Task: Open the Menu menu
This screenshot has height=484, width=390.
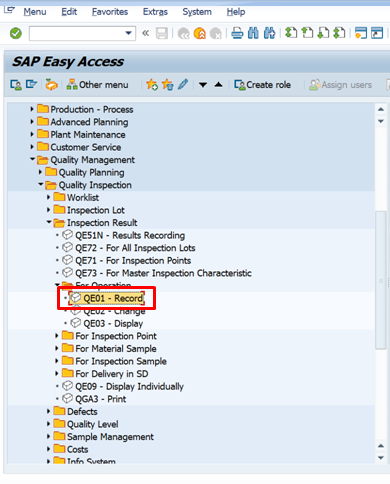Action: pos(35,12)
